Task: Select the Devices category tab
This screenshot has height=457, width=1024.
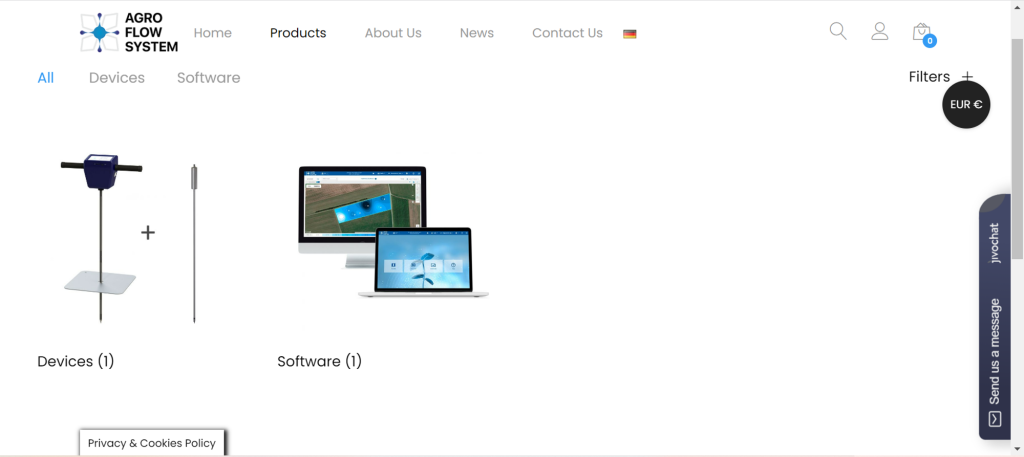Action: point(117,78)
